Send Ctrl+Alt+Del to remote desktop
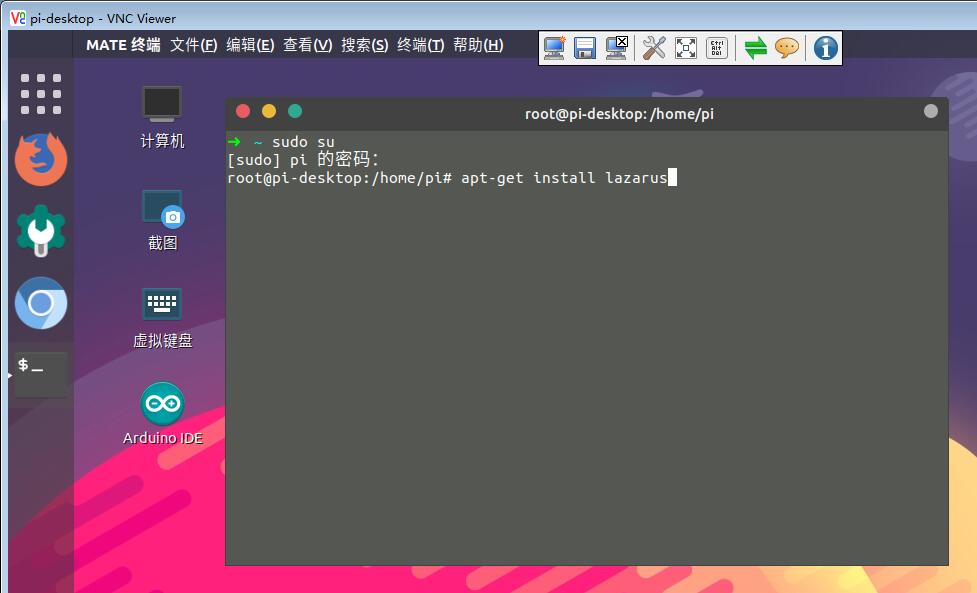The image size is (977, 593). [716, 48]
